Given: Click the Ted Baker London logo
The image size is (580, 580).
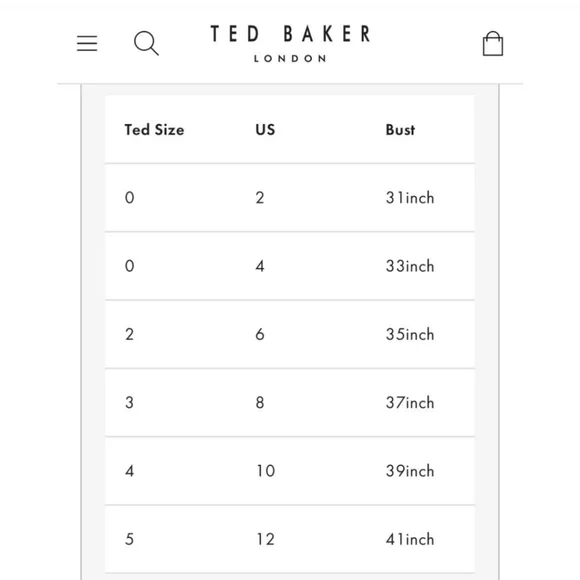Looking at the screenshot, I should [x=290, y=43].
